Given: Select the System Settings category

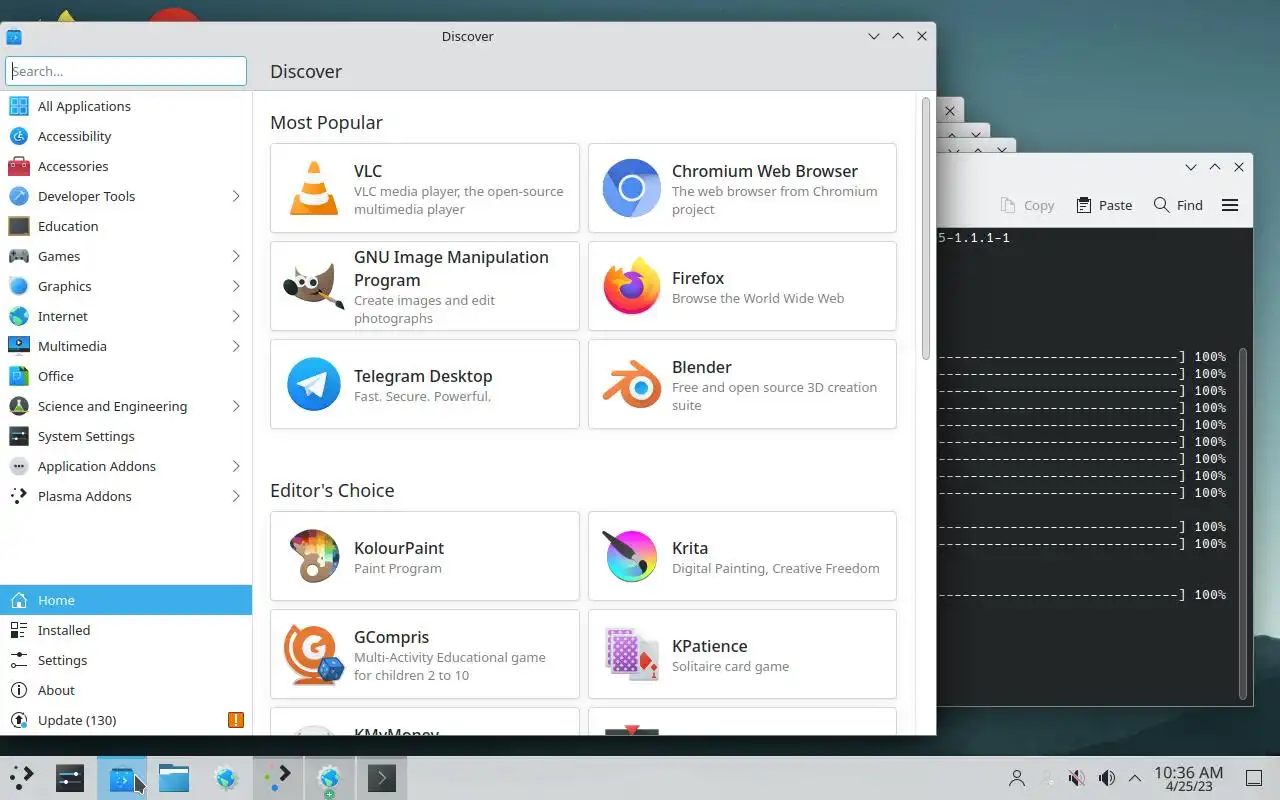Looking at the screenshot, I should click(x=126, y=436).
